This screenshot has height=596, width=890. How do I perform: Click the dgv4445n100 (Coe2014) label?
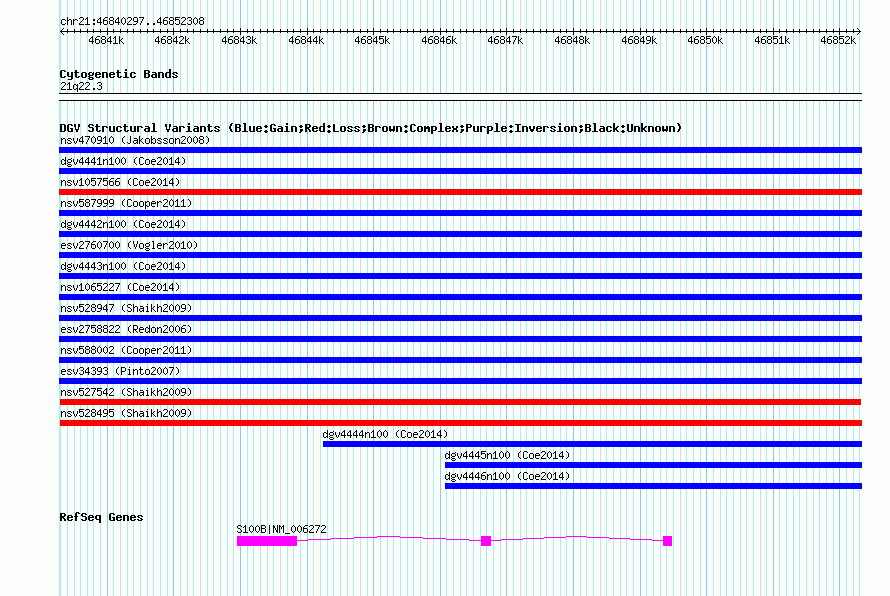(x=507, y=455)
